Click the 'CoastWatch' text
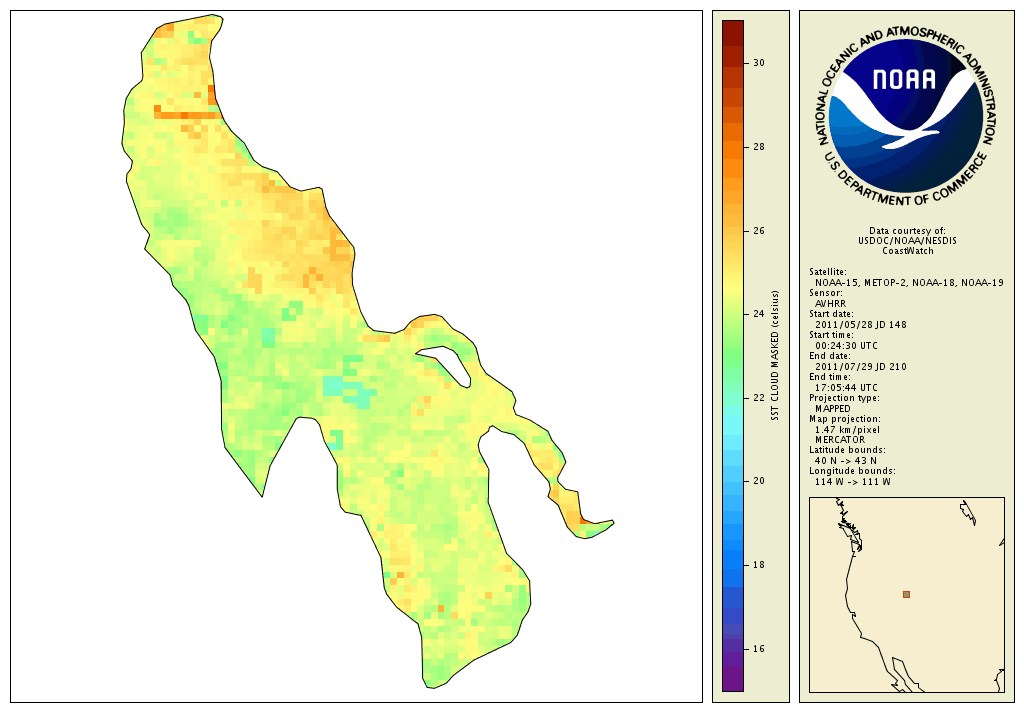This screenshot has width=1024, height=712. (908, 251)
